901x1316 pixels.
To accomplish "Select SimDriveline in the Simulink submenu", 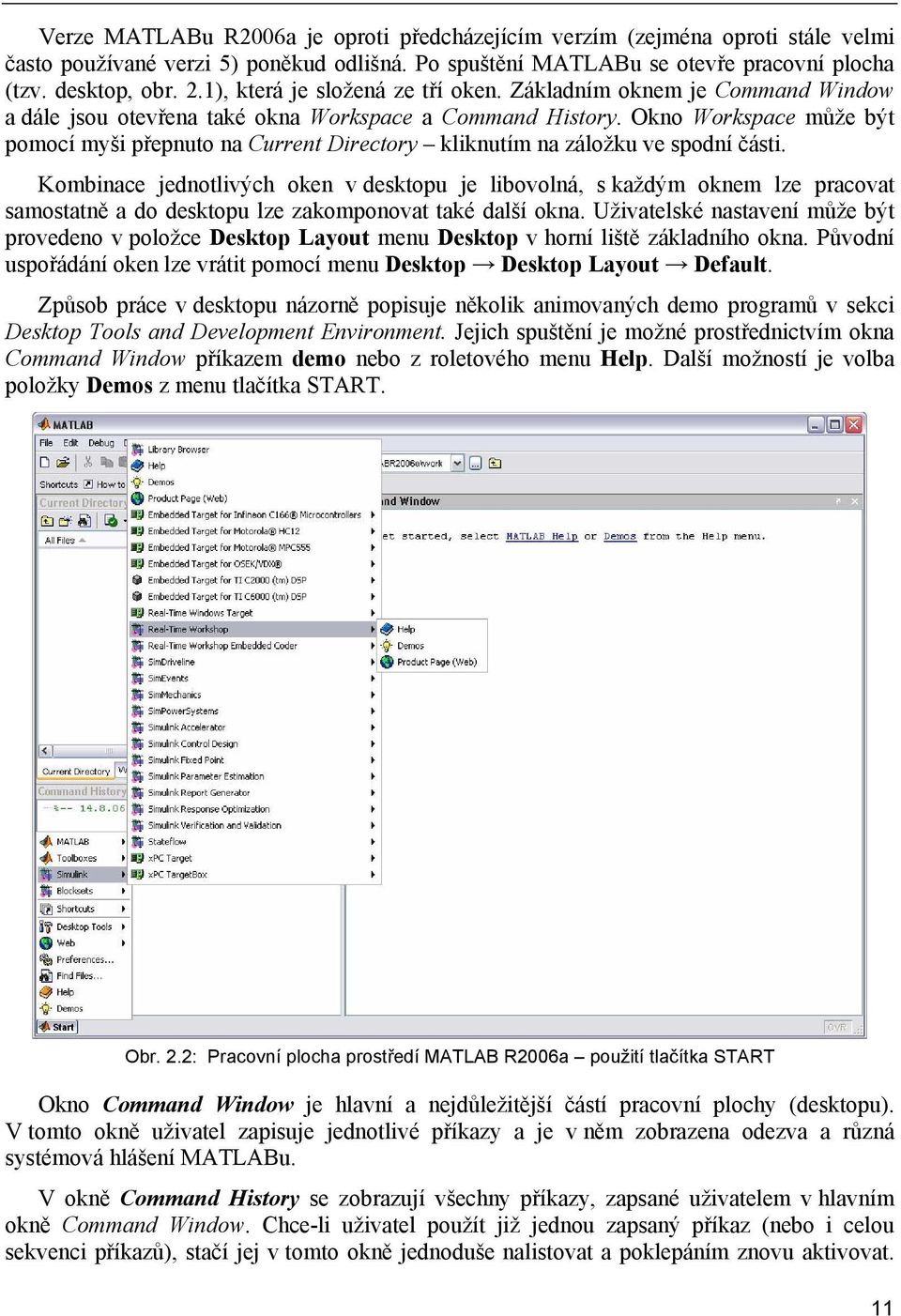I will (x=255, y=663).
